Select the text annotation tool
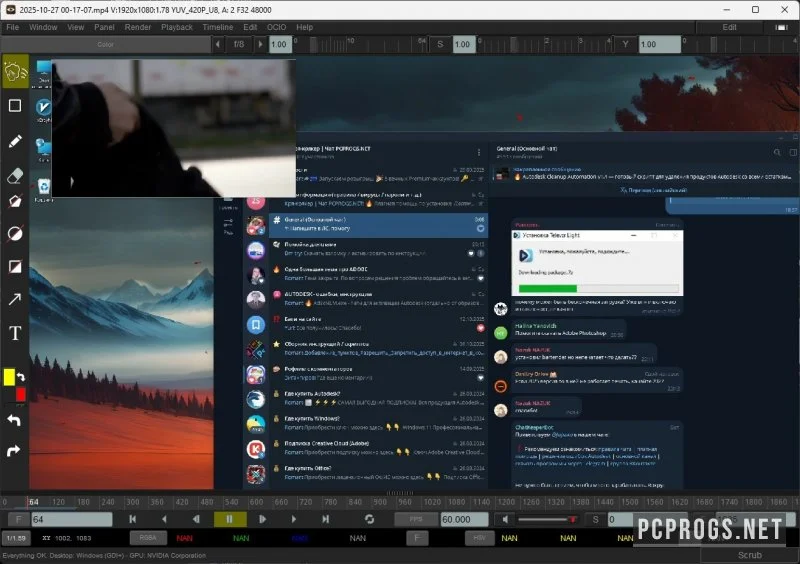 click(15, 333)
